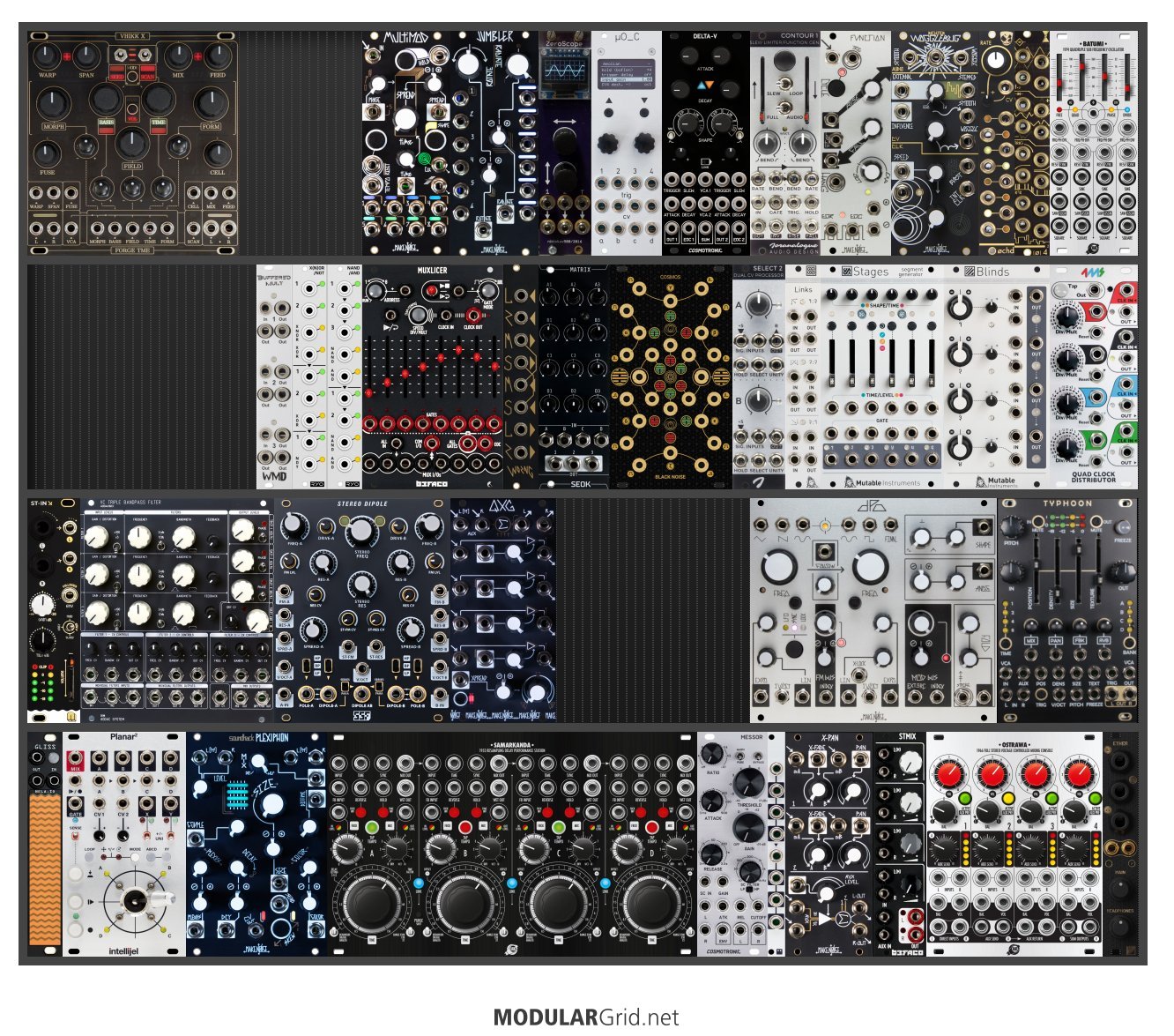This screenshot has width=1174, height=1036.
Task: Click the GAIN knob on Messor
Action: [748, 829]
